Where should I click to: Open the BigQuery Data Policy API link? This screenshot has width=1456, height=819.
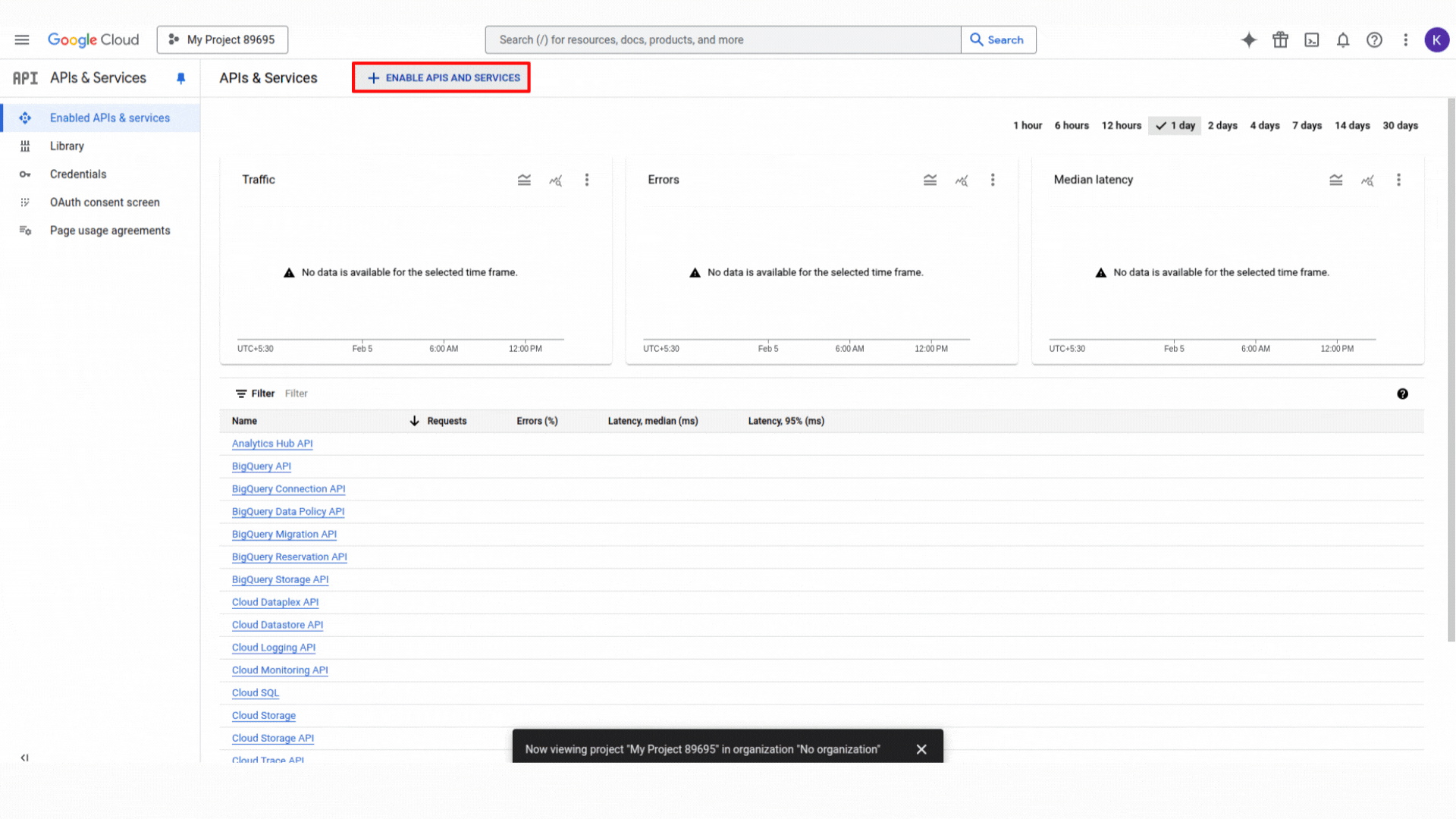click(x=288, y=512)
